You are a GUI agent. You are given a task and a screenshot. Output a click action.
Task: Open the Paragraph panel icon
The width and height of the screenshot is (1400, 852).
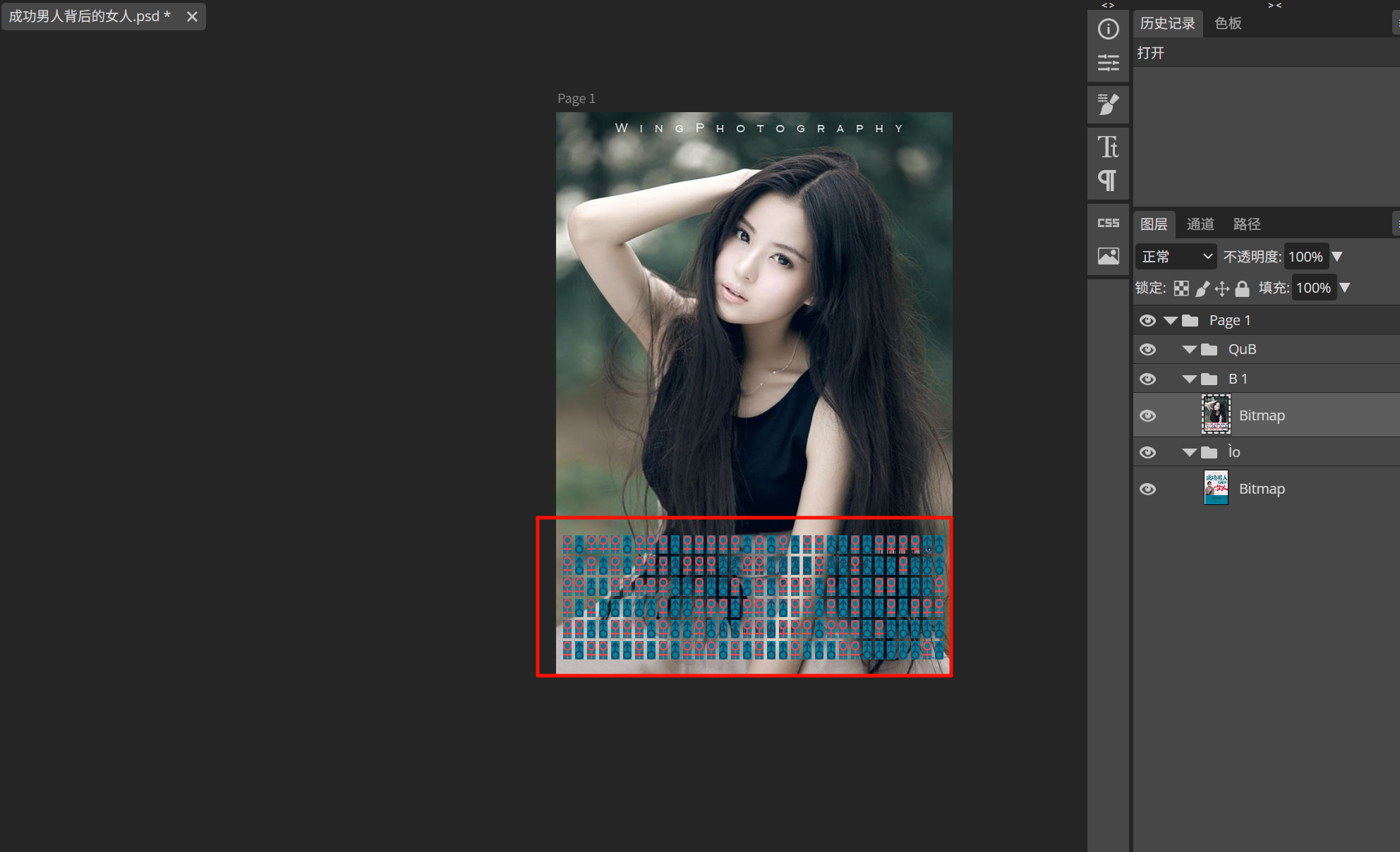(x=1108, y=181)
